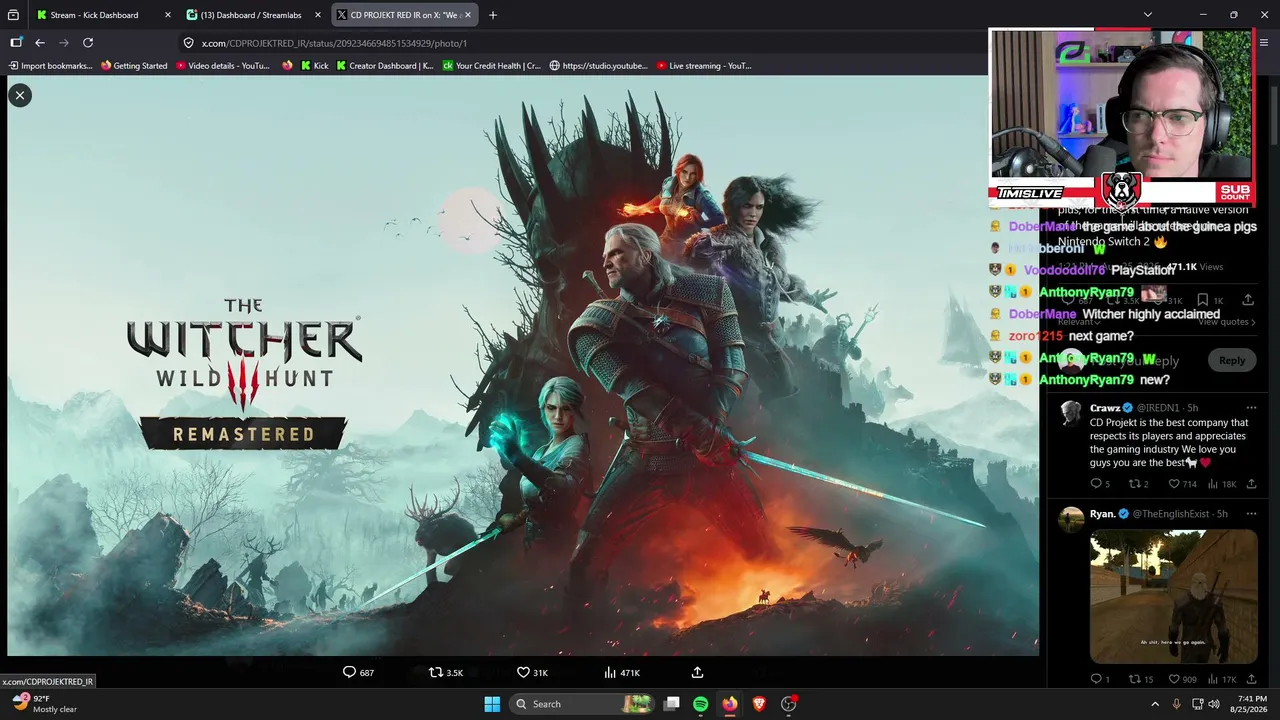Go back one page in browser
Viewport: 1280px width, 720px height.
click(40, 43)
